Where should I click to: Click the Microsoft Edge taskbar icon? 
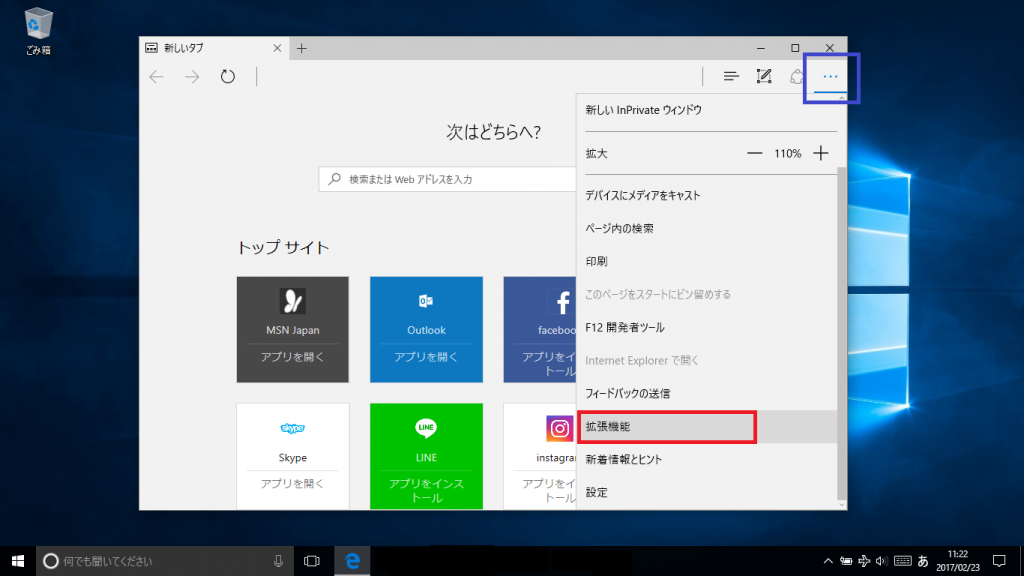point(352,561)
